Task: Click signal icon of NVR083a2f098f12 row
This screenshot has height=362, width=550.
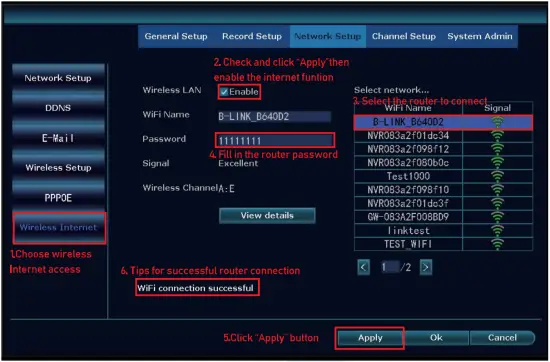Action: pyautogui.click(x=497, y=149)
